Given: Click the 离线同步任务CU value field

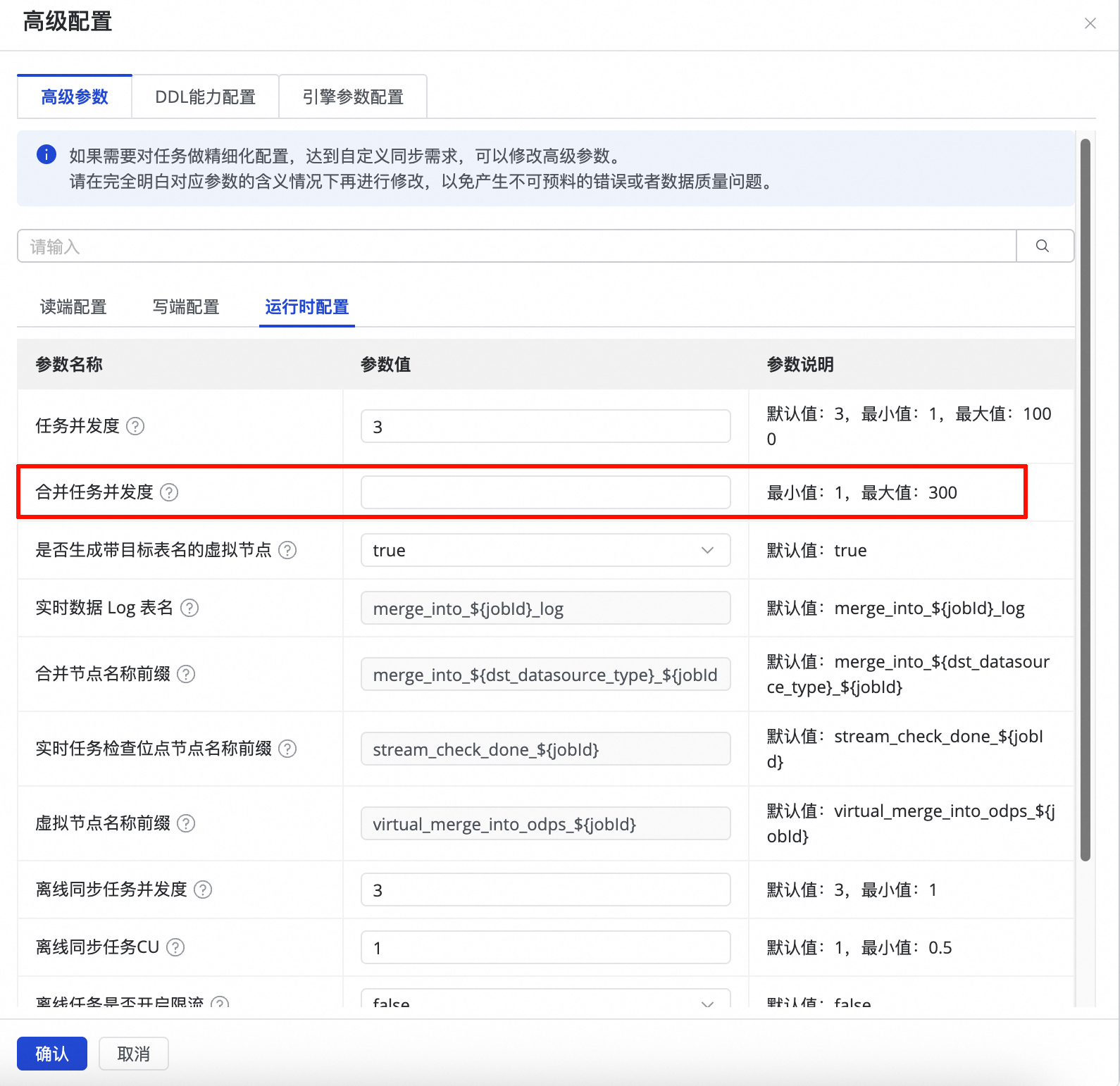Looking at the screenshot, I should click(545, 947).
